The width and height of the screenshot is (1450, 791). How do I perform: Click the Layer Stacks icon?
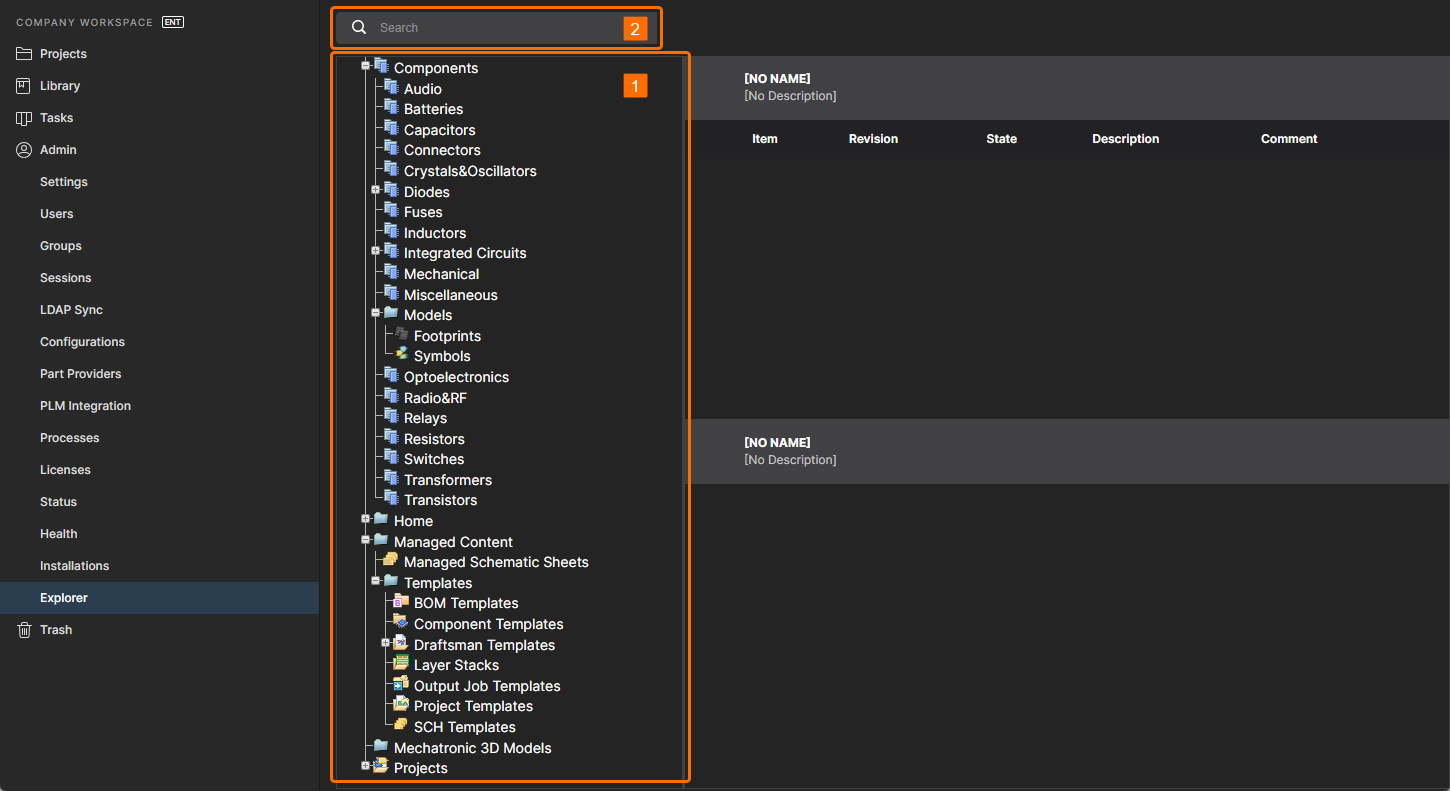point(401,664)
